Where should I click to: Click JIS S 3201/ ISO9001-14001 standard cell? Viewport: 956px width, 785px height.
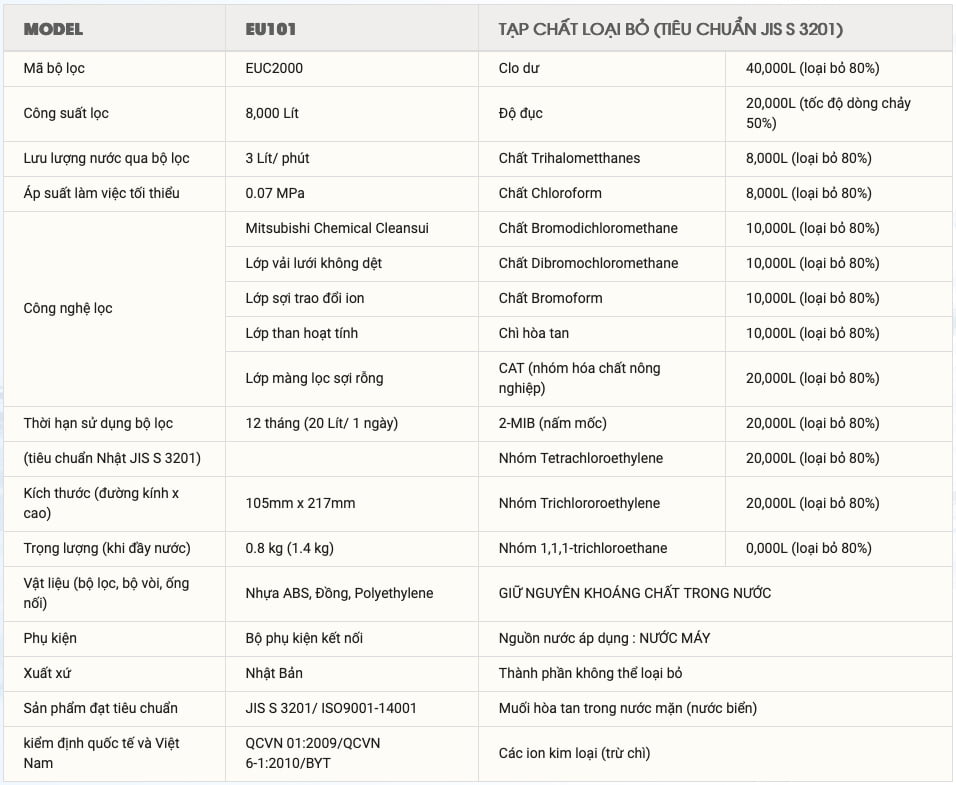(x=331, y=708)
